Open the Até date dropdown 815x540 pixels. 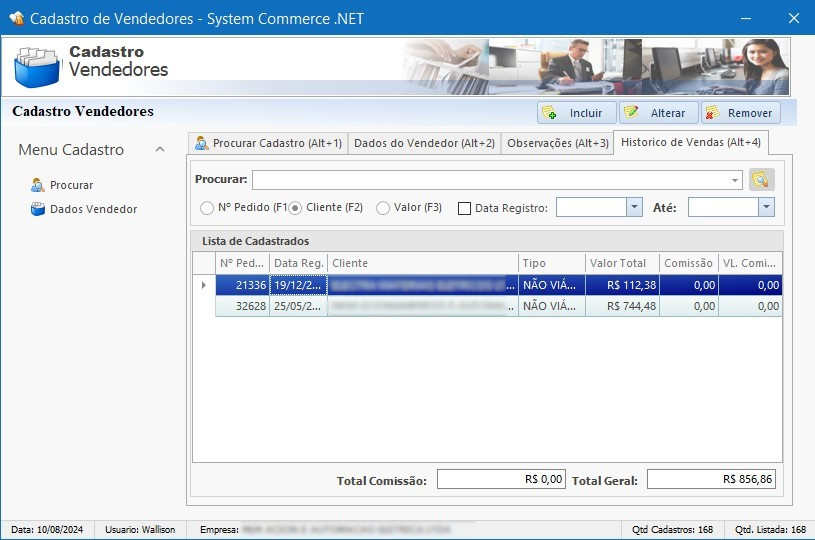(766, 207)
